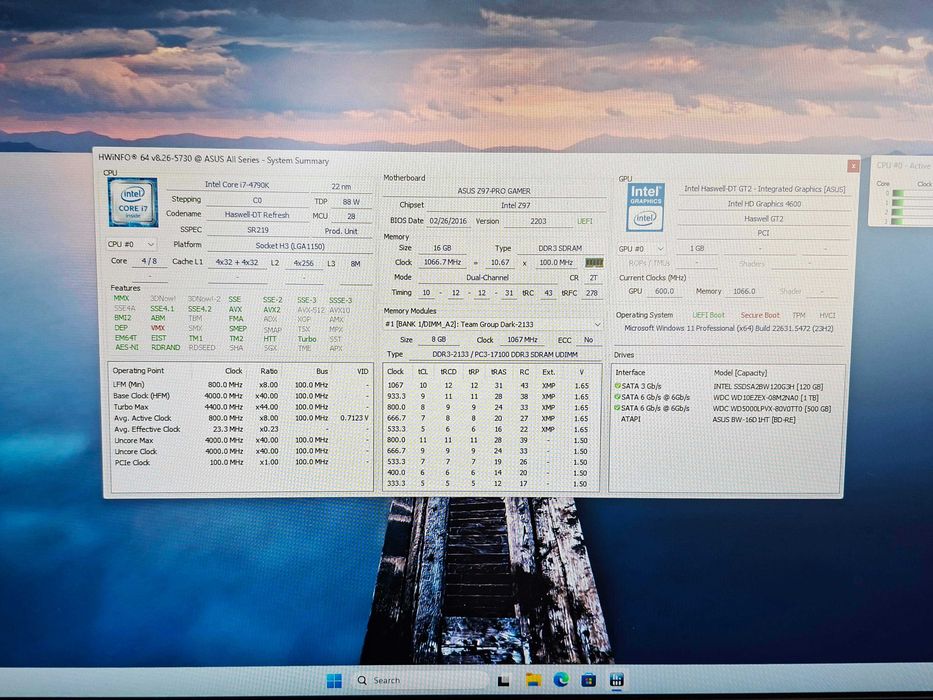Click the Intel HD Graphics 4600 field
This screenshot has height=700, width=933.
764,204
